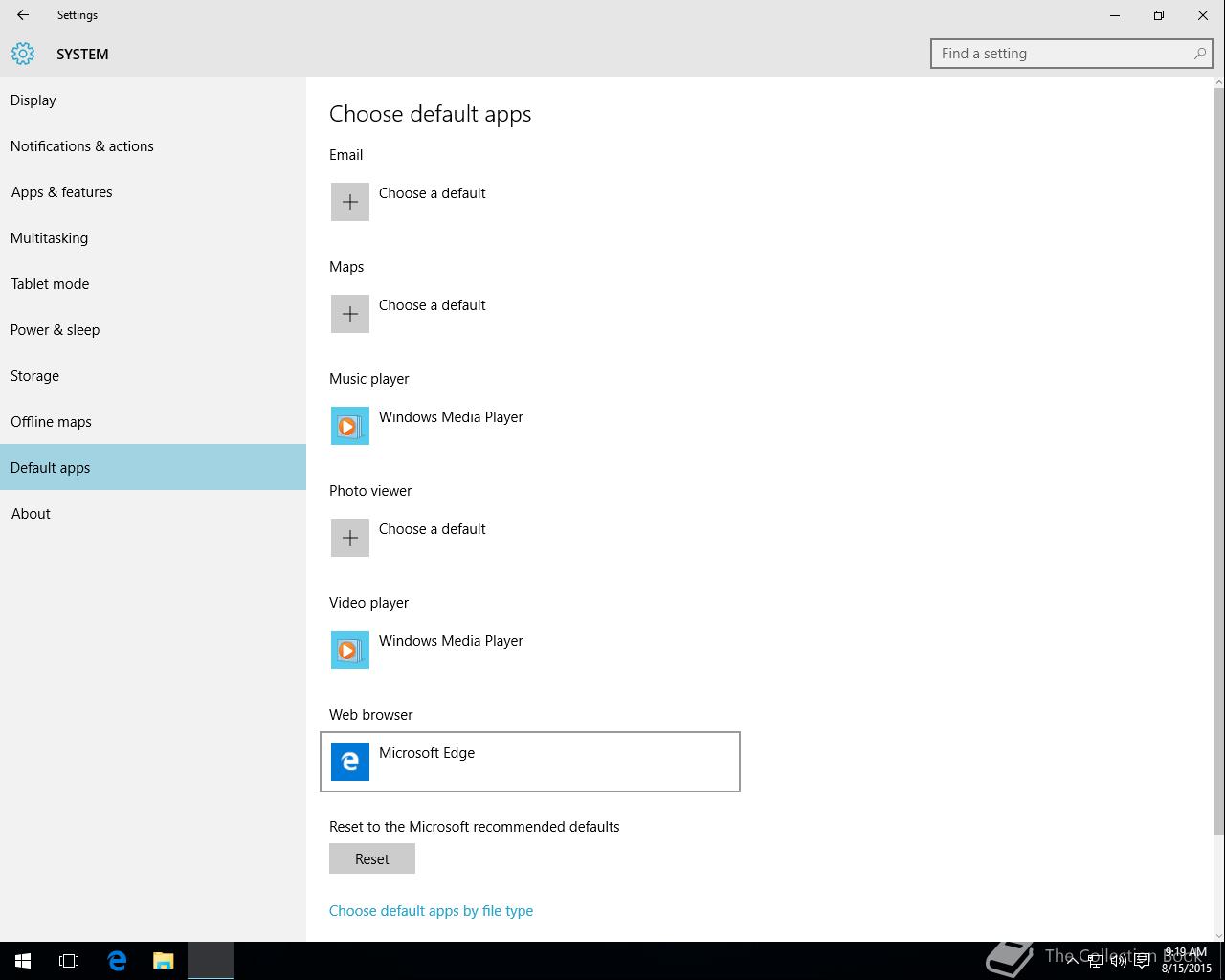Select Offline maps in the sidebar
This screenshot has height=980, width=1225.
pos(153,422)
